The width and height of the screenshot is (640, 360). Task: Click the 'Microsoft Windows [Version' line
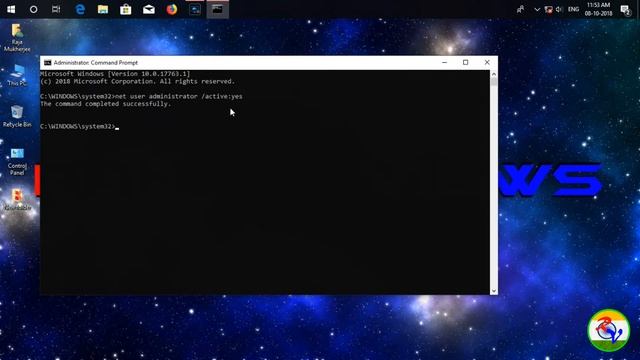click(x=115, y=74)
